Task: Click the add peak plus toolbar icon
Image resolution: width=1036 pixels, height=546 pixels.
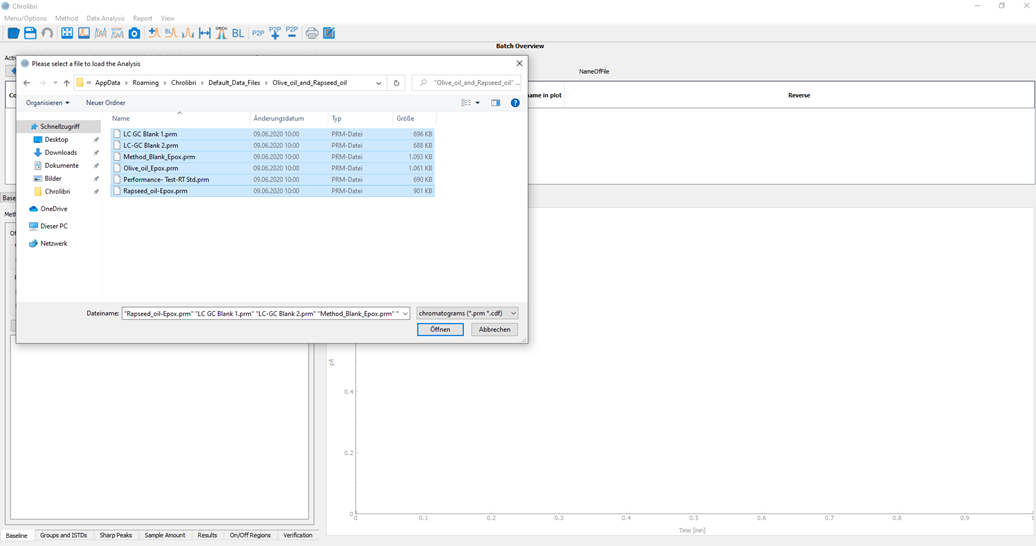Action: [x=154, y=32]
